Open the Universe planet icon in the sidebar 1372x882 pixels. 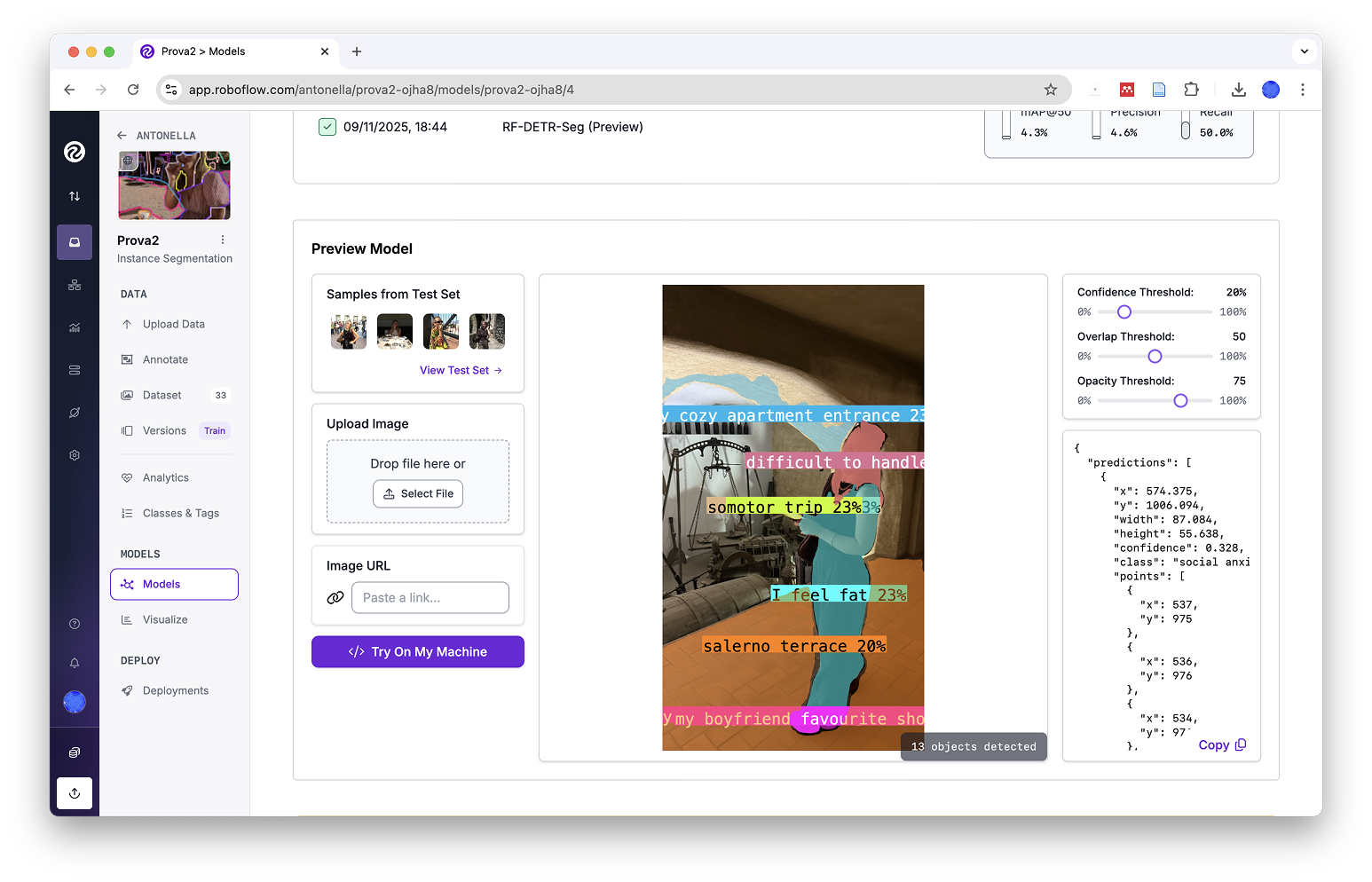click(75, 413)
